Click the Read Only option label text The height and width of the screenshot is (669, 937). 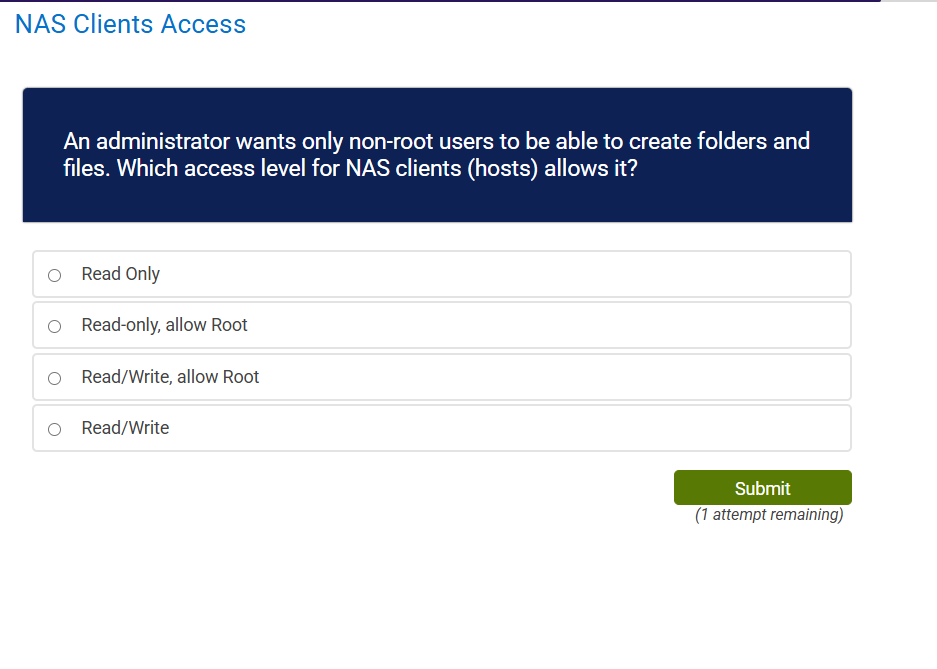tap(120, 274)
